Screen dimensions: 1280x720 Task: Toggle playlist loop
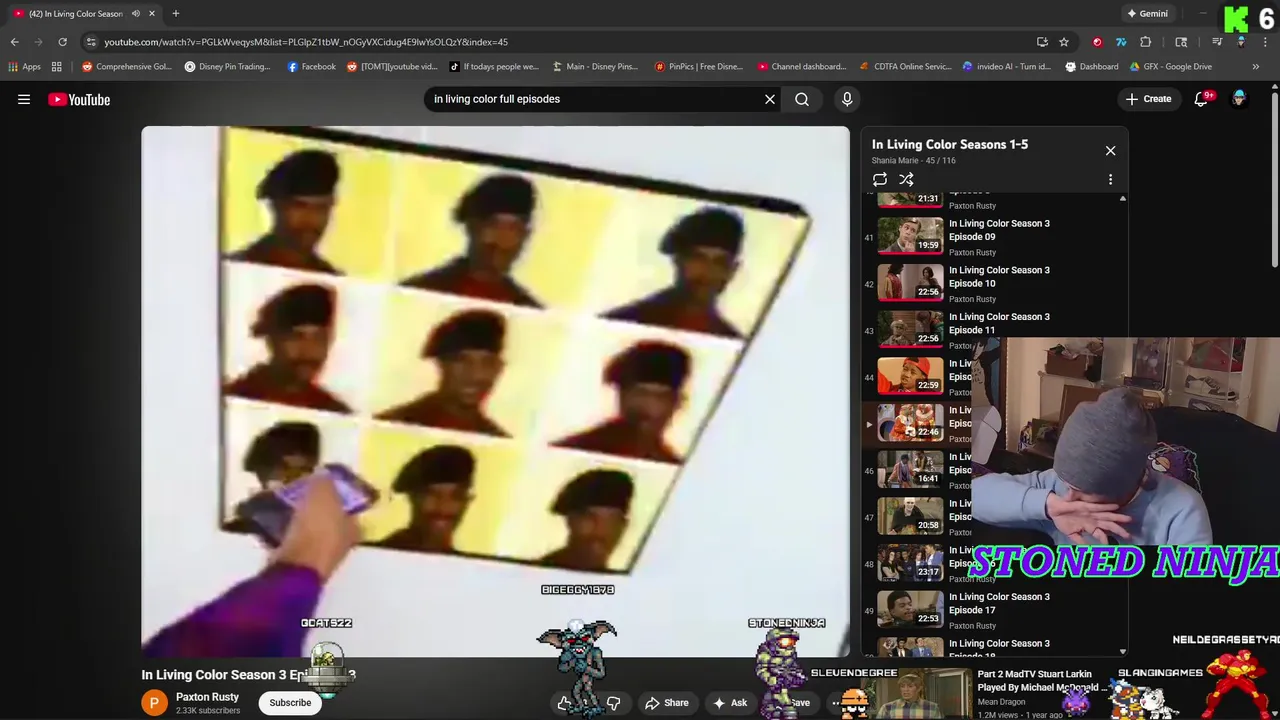pyautogui.click(x=880, y=180)
